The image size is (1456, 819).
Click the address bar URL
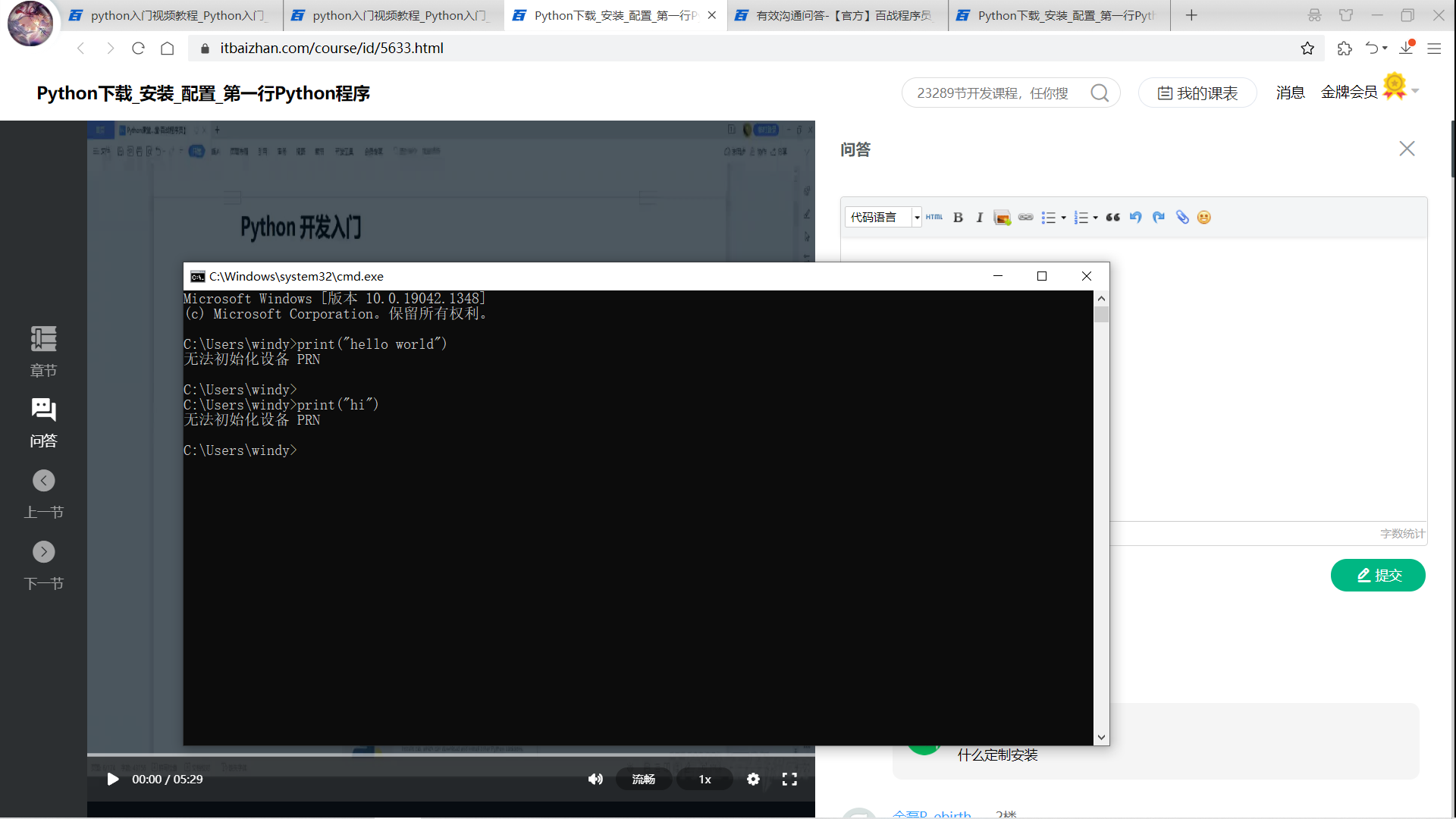point(331,48)
